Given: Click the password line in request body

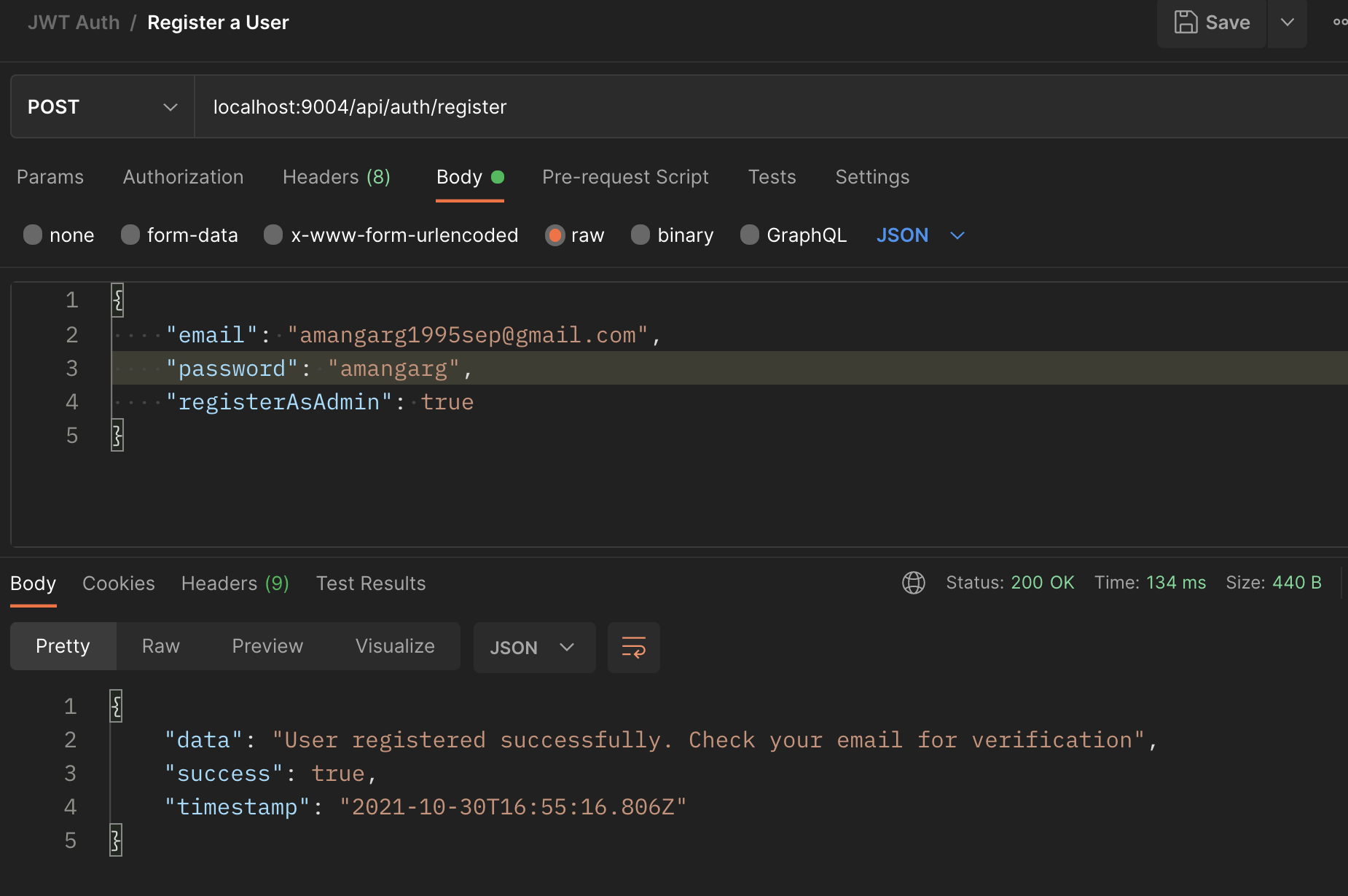Looking at the screenshot, I should tap(318, 369).
